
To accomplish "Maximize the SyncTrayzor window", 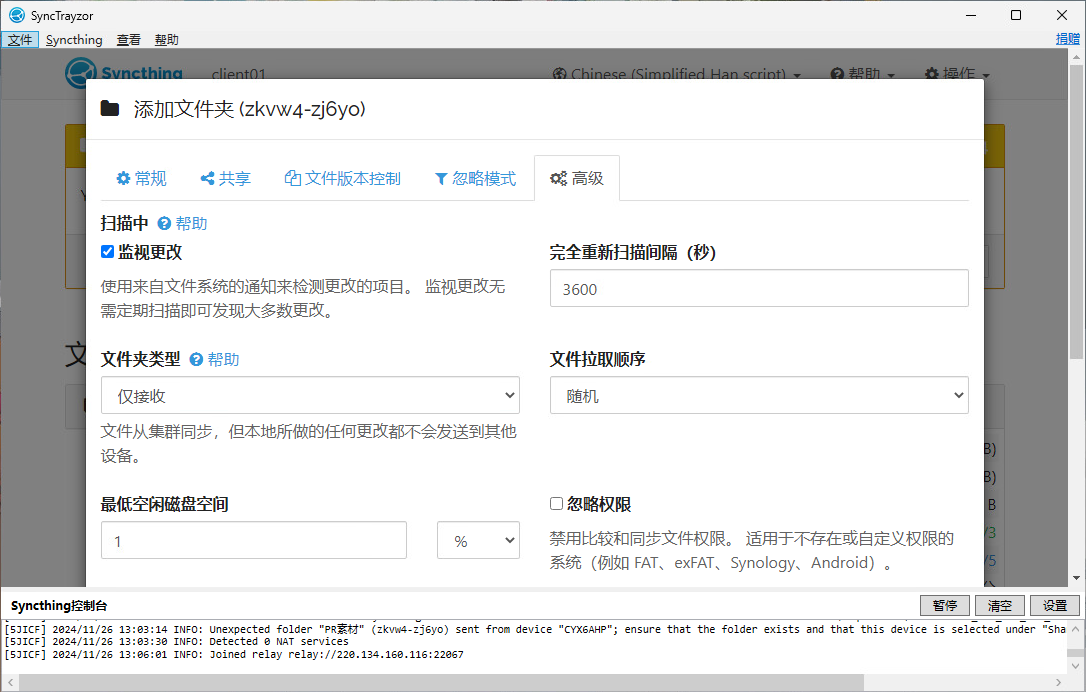I will pos(1016,15).
